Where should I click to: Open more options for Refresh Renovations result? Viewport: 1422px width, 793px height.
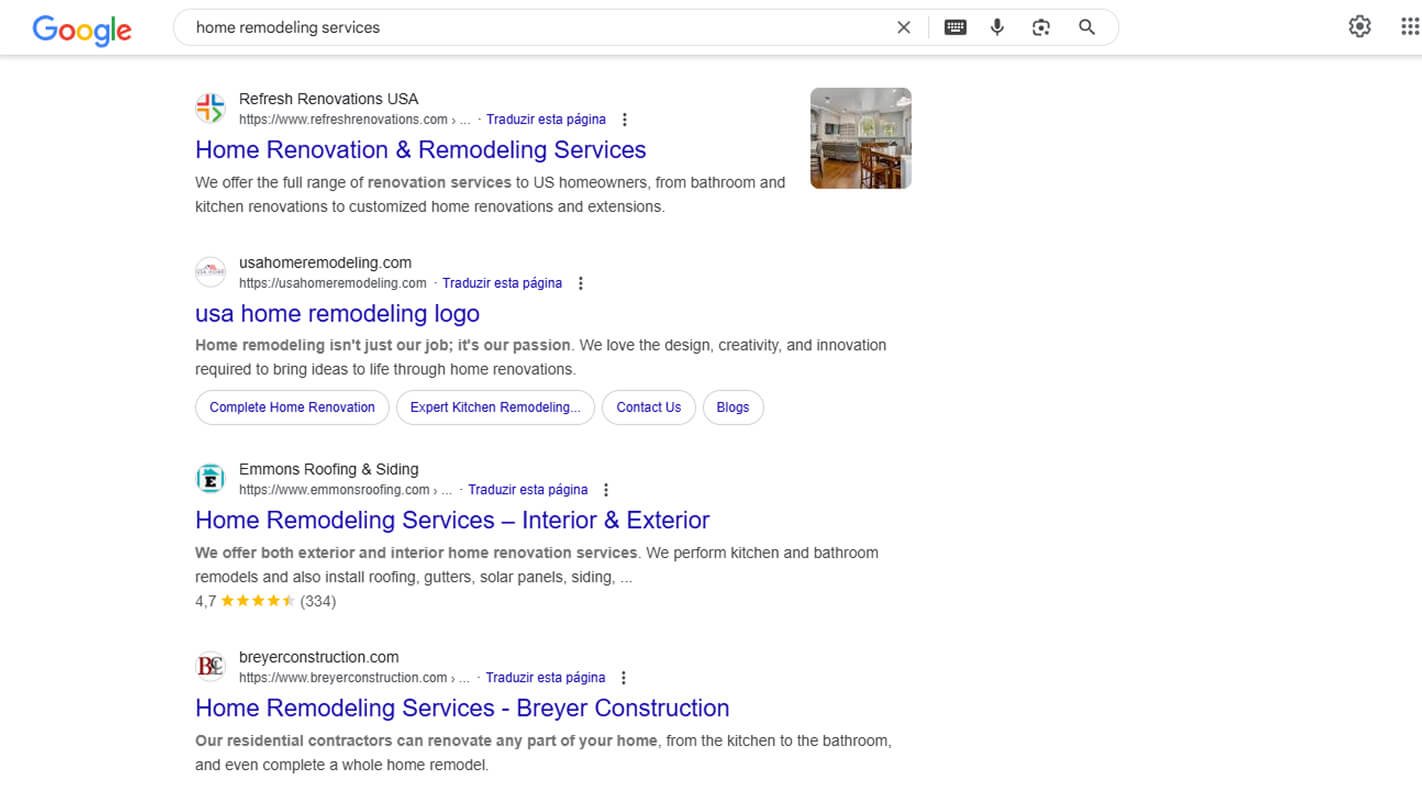625,120
